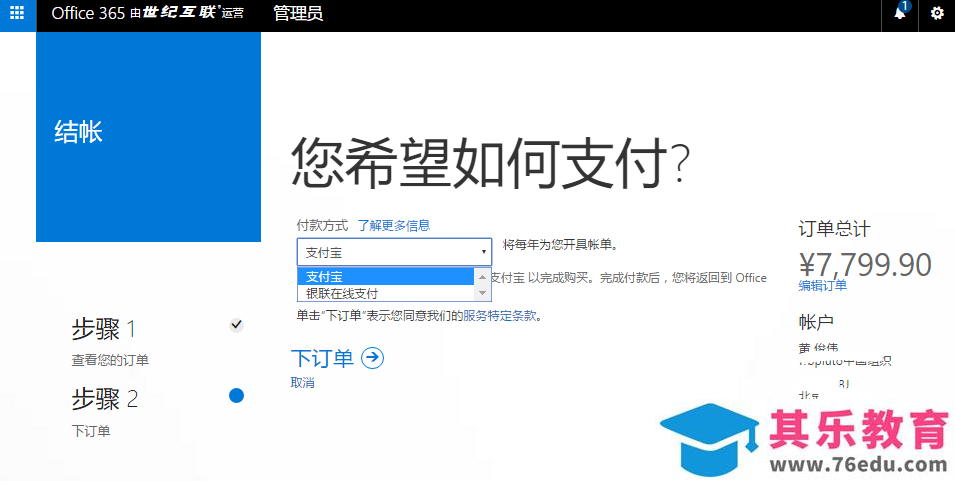Click the 订单总计 heading
Screen dimensions: 955x481
(834, 230)
